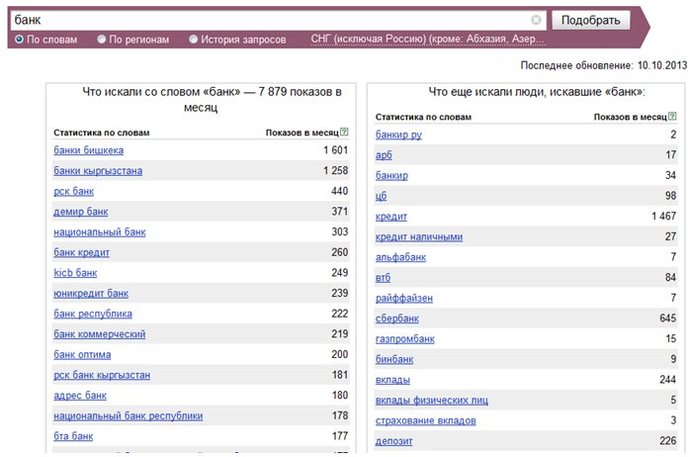The width and height of the screenshot is (688, 457).
Task: Select the По регионам radio button
Action: [101, 39]
